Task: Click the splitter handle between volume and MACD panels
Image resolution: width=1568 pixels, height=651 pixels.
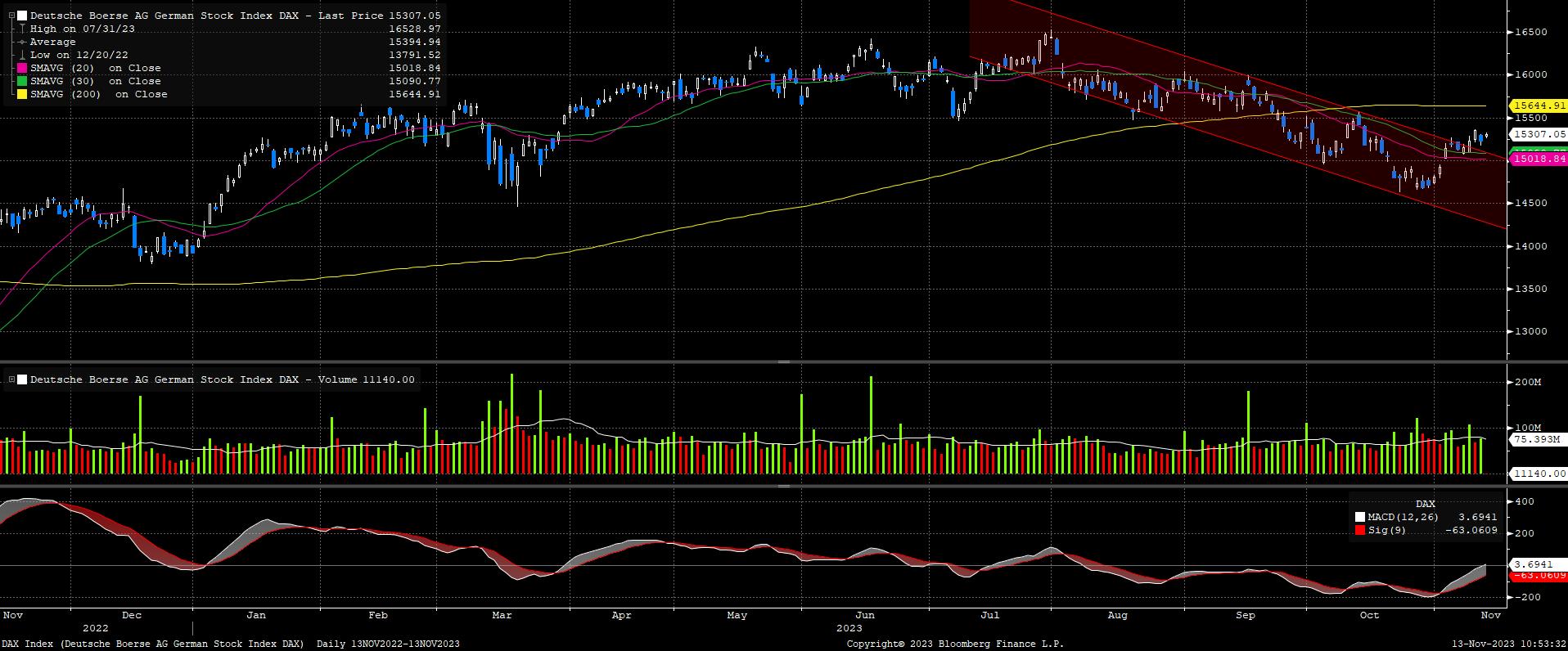Action: [x=783, y=486]
